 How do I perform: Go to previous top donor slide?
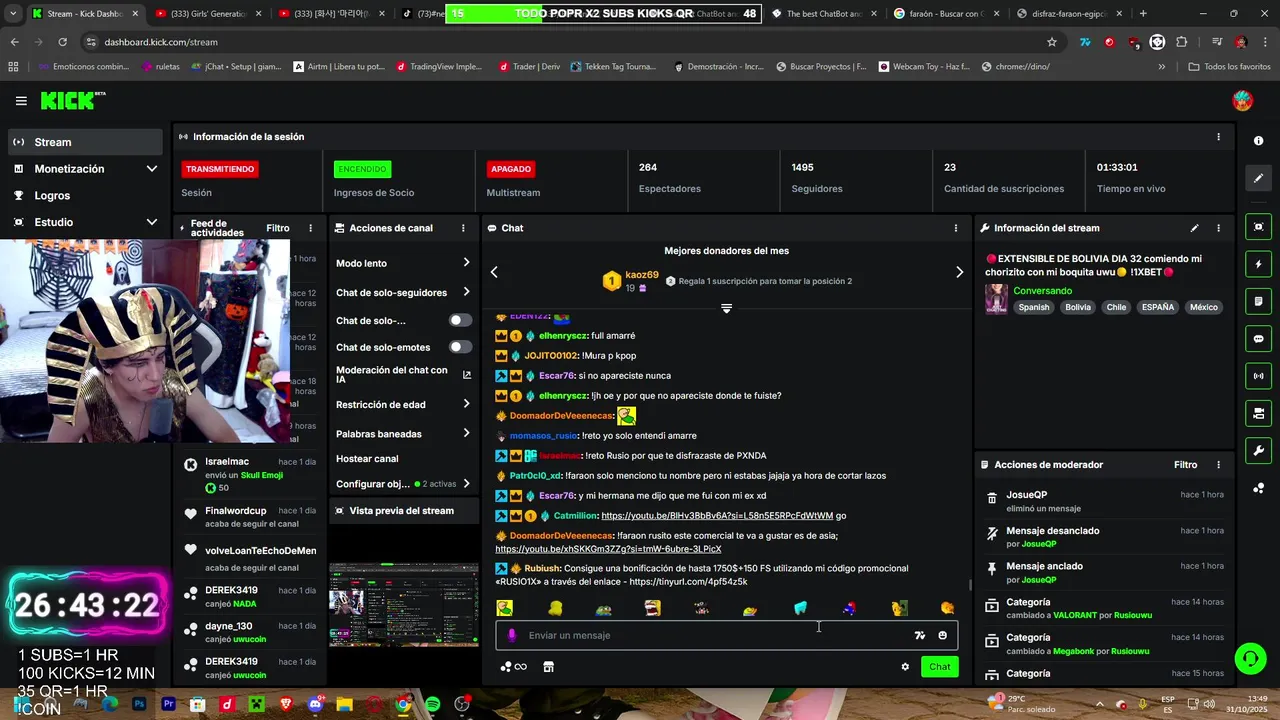coord(494,272)
